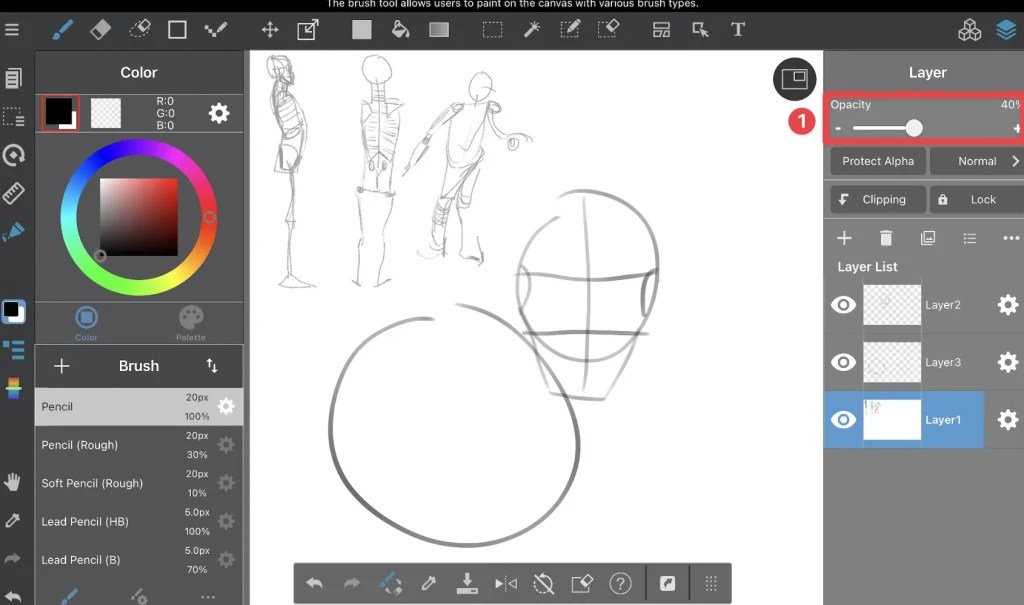Select the Eraser tool in the top toolbar
Image resolution: width=1024 pixels, height=605 pixels.
(x=100, y=29)
